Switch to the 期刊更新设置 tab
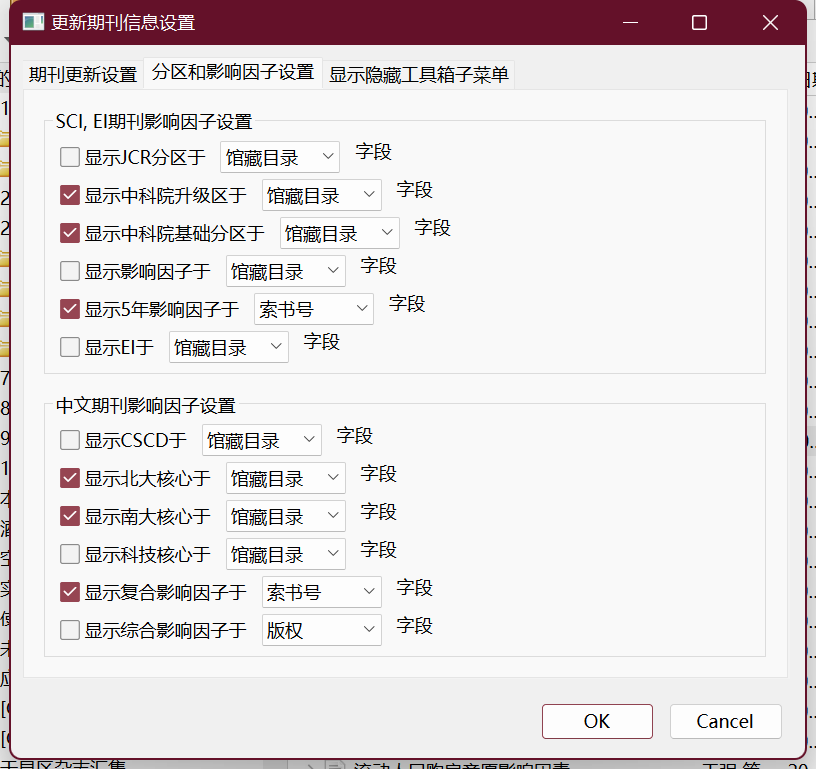Image resolution: width=816 pixels, height=769 pixels. coord(83,74)
